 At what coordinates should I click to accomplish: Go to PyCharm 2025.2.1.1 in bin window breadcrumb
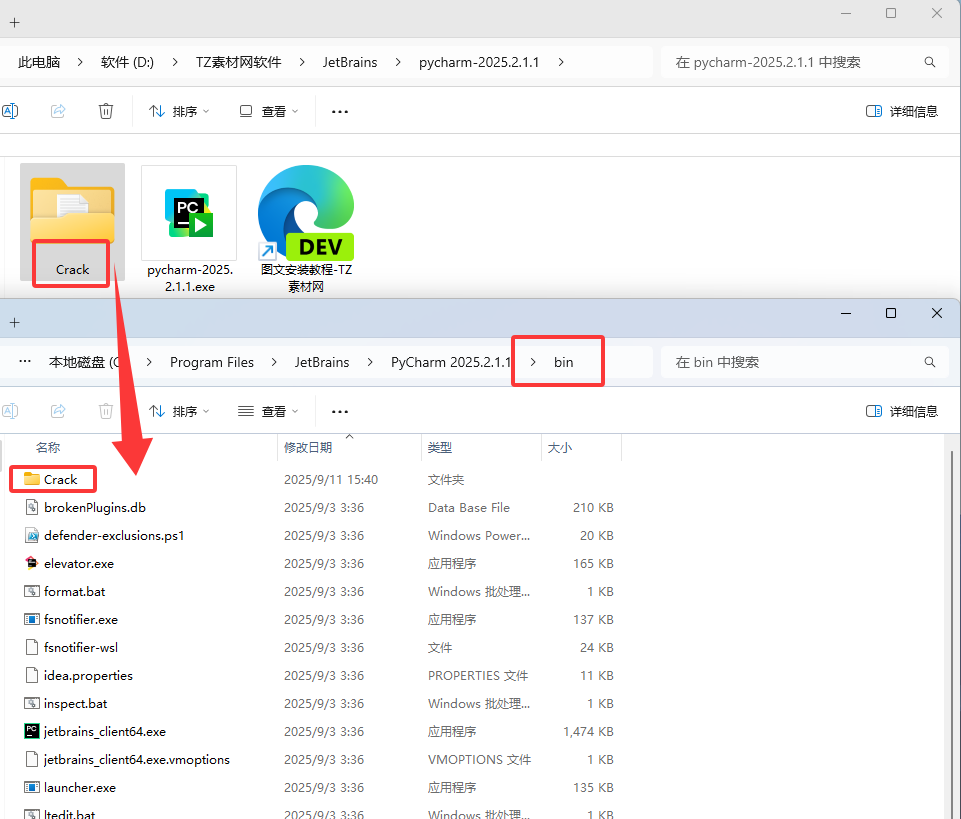[x=450, y=362]
